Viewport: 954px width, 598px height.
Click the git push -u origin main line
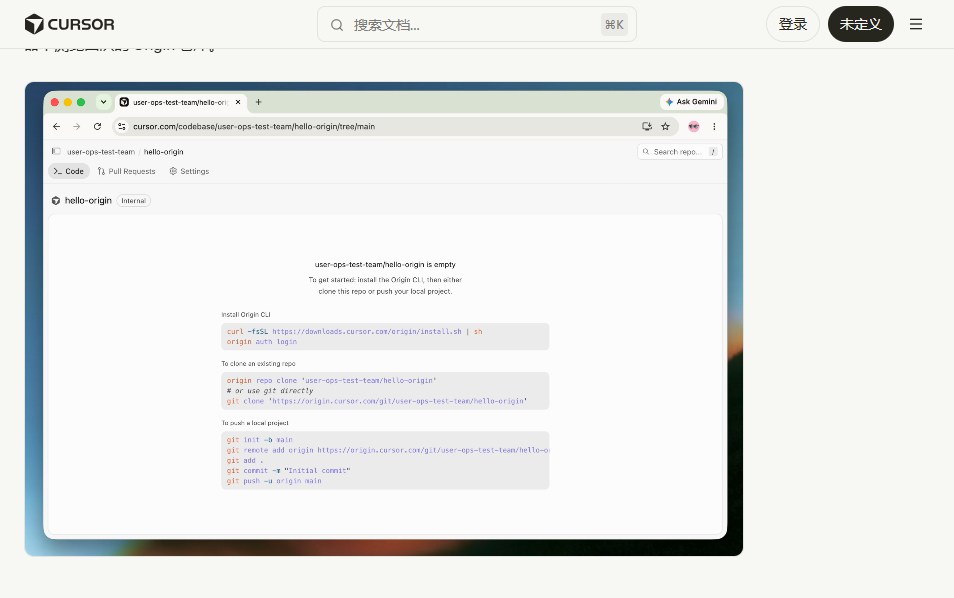click(x=274, y=481)
